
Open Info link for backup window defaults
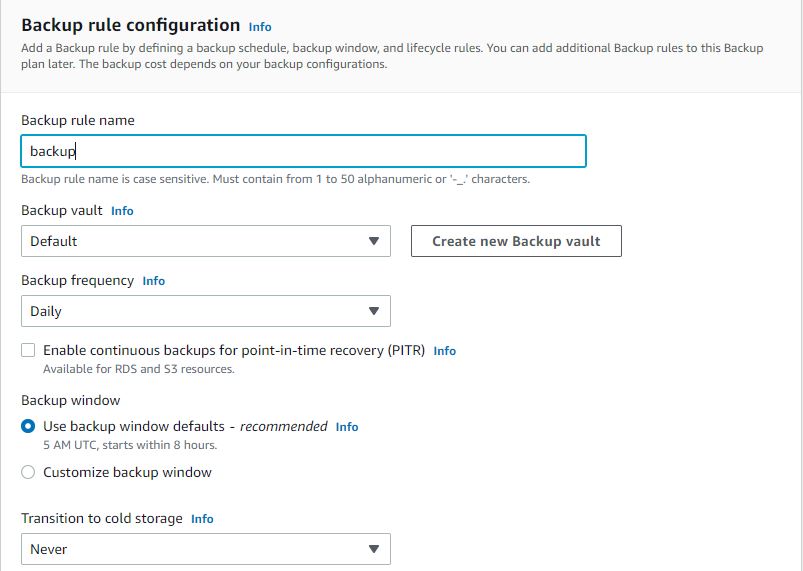(x=347, y=427)
